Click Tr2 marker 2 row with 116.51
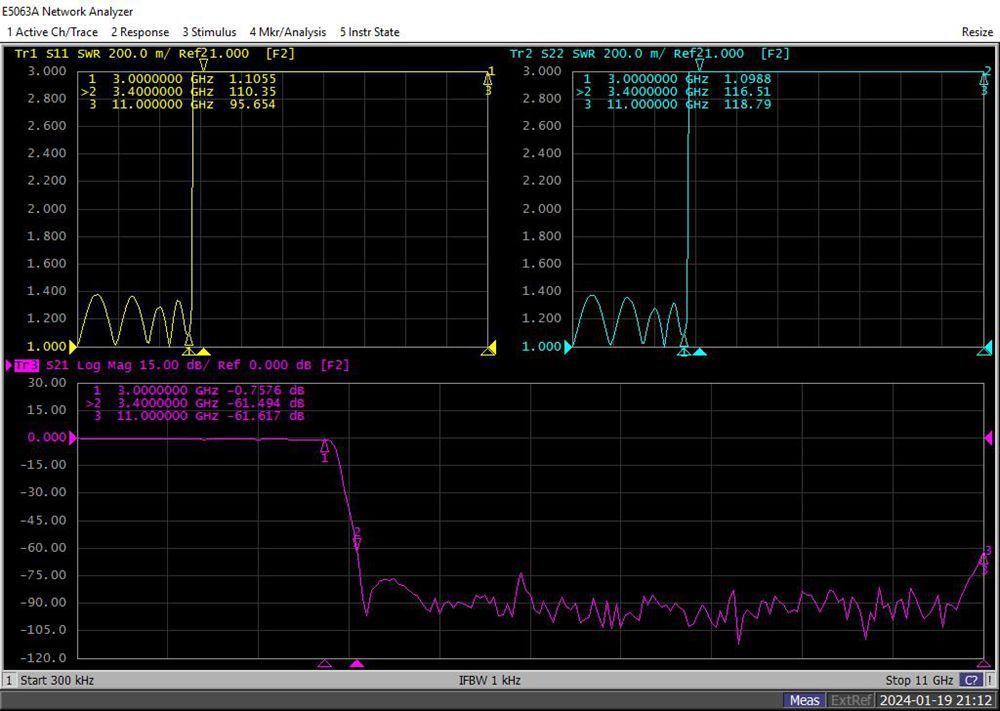Viewport: 1000px width, 711px height. [674, 92]
